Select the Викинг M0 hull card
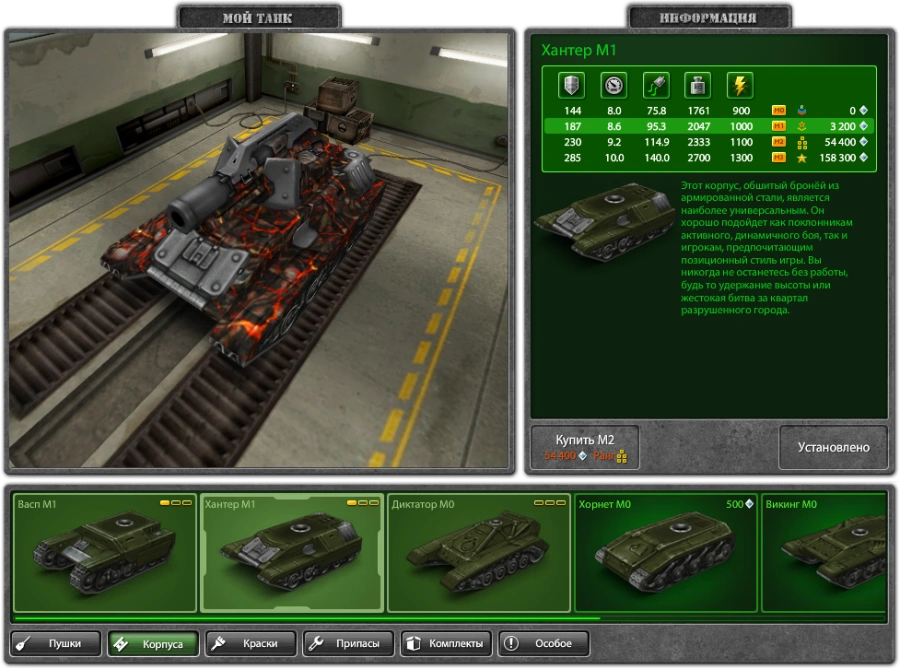This screenshot has height=670, width=900. 824,553
